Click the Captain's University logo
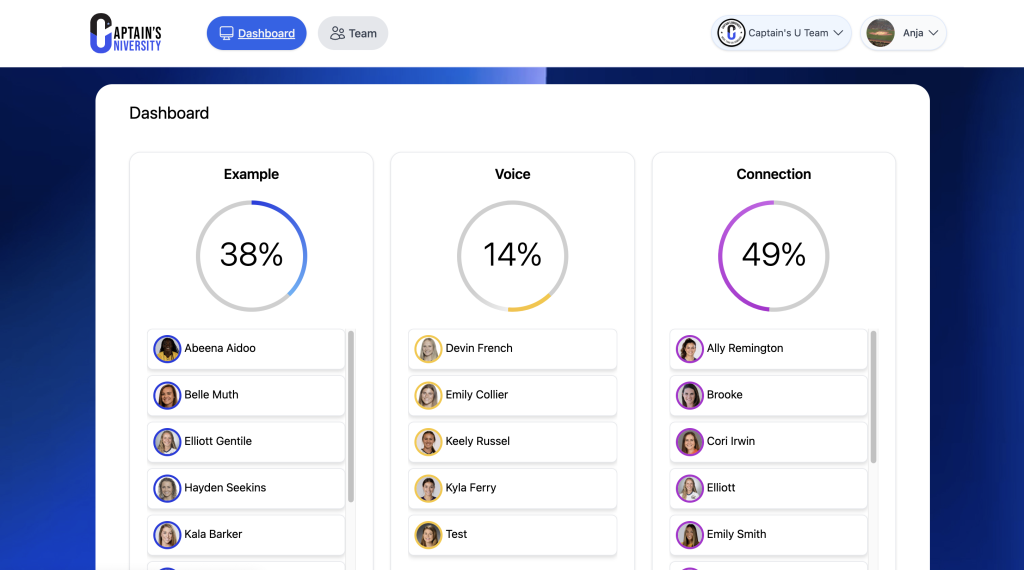This screenshot has height=570, width=1024. 125,33
